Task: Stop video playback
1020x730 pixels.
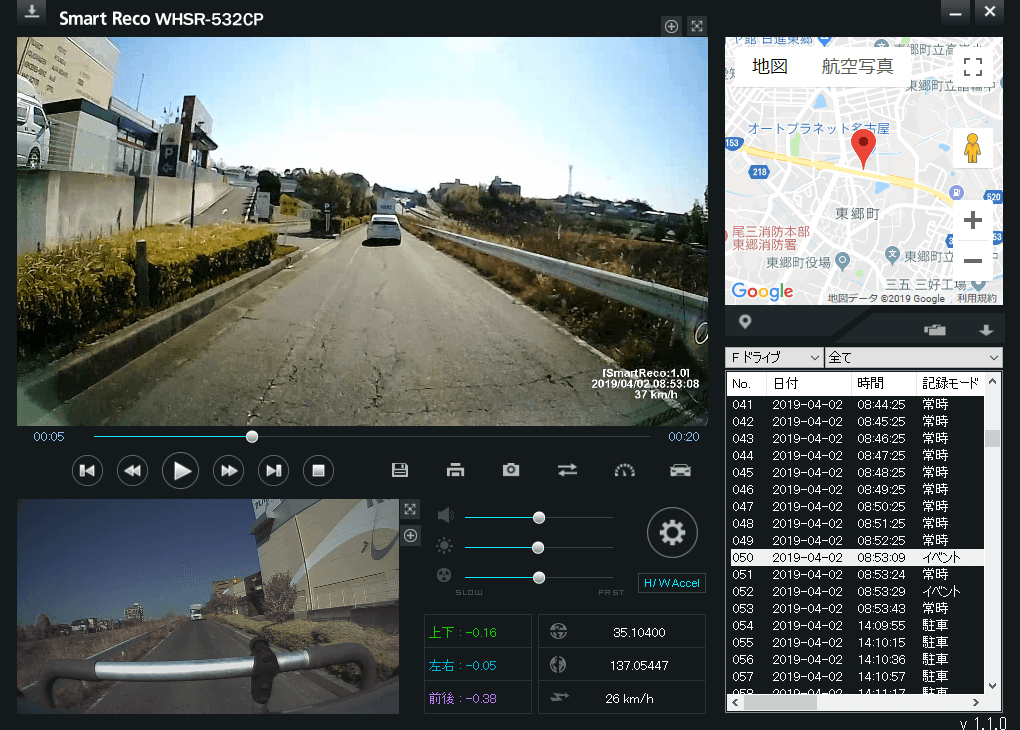Action: tap(318, 470)
